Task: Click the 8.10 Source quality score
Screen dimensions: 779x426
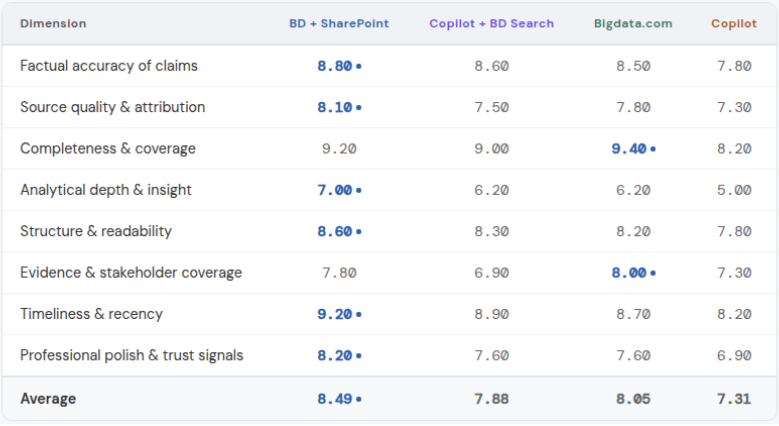Action: coord(335,107)
